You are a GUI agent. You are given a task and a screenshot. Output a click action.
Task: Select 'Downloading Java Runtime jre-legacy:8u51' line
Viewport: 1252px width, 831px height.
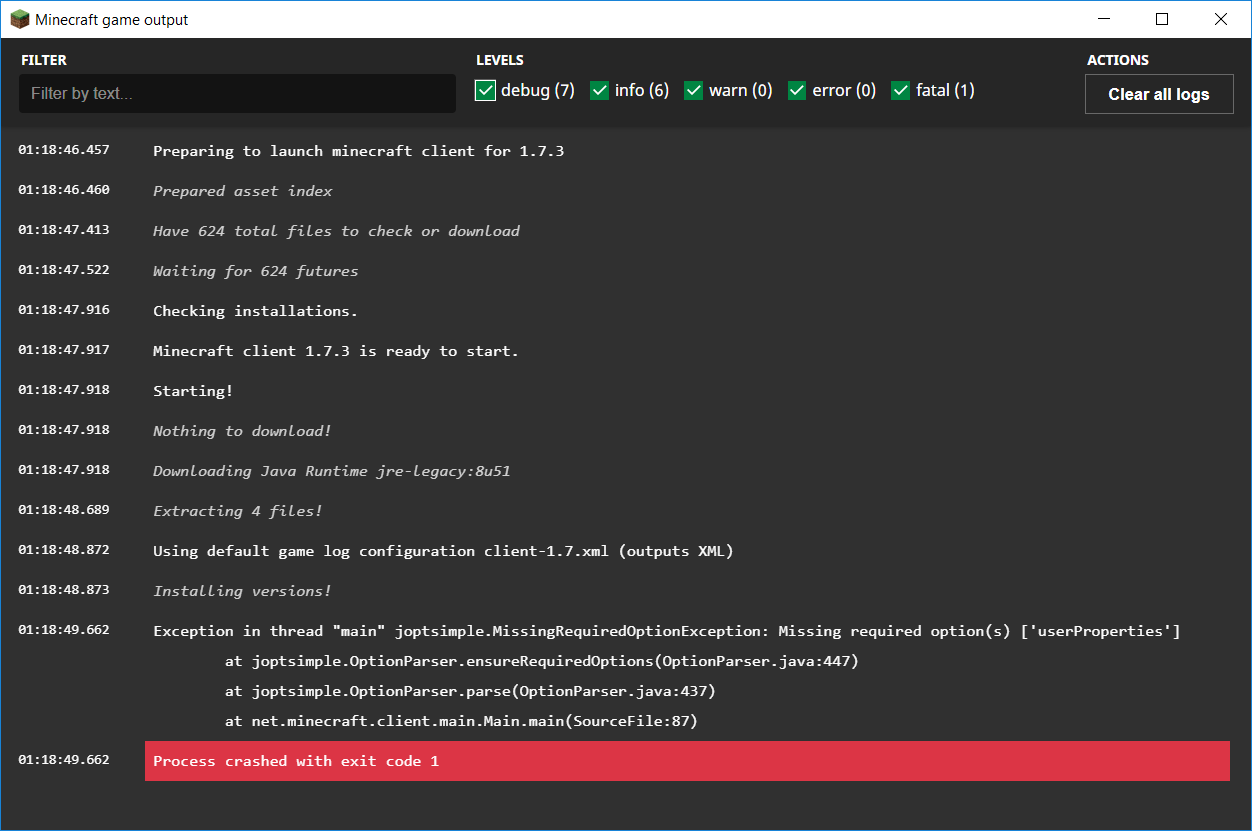pos(332,471)
